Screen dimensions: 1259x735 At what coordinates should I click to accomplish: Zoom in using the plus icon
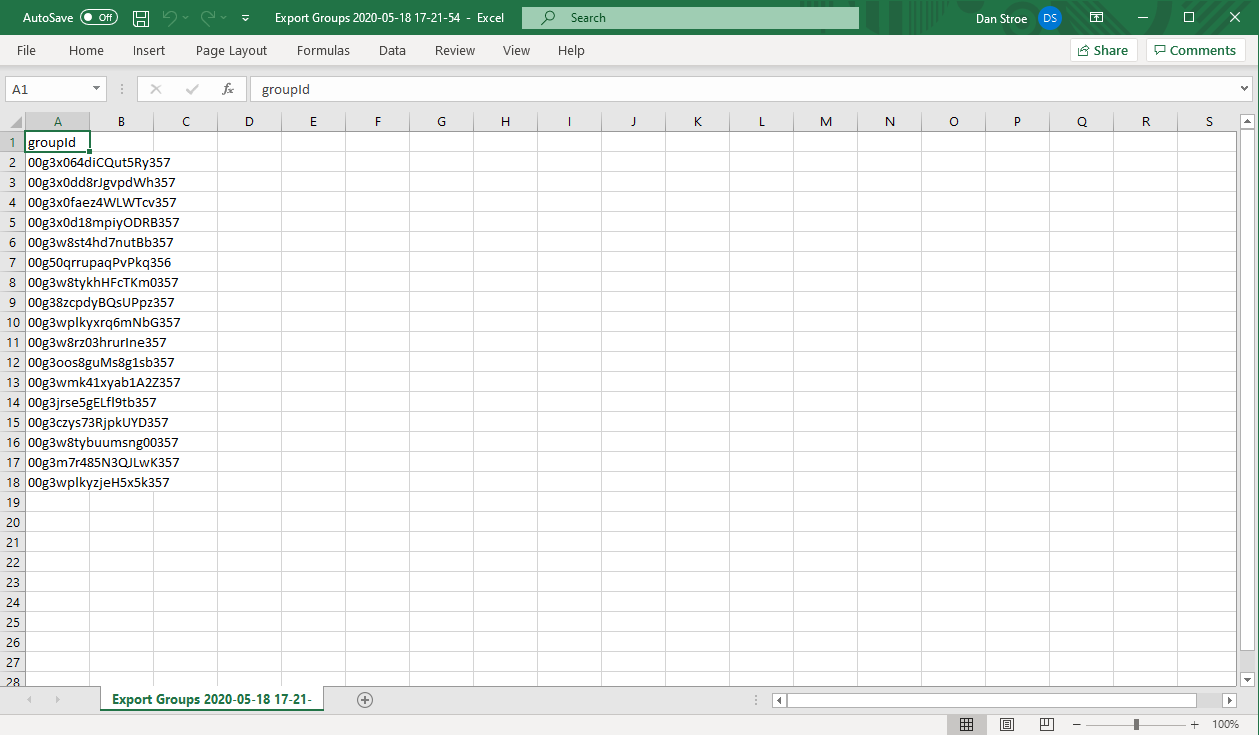coord(1193,724)
